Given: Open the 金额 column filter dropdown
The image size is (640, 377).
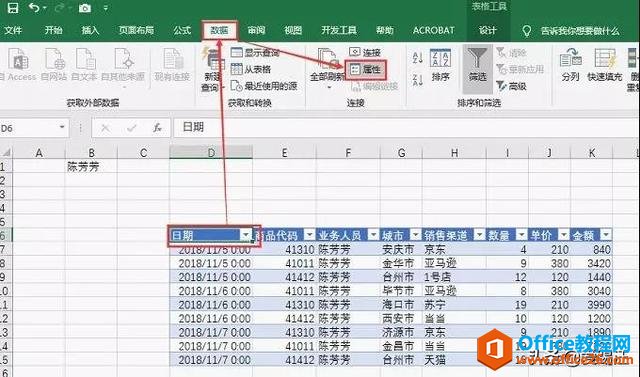Looking at the screenshot, I should point(606,235).
